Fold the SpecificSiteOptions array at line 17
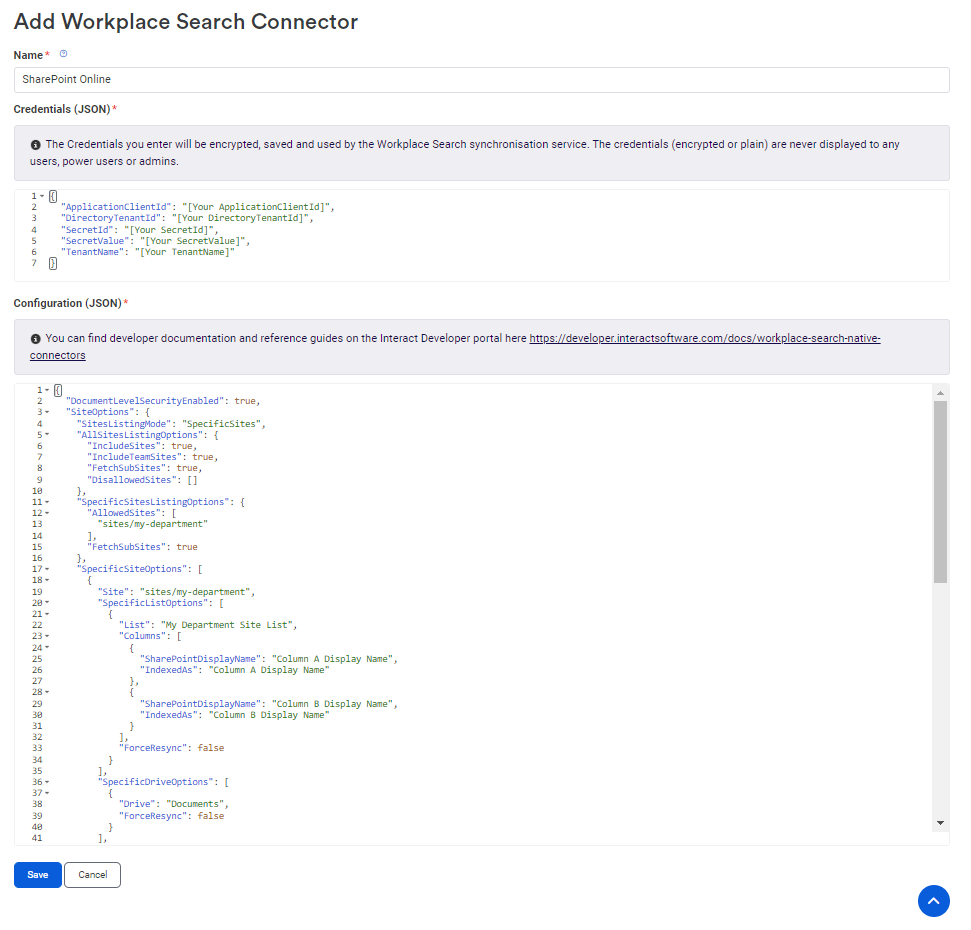This screenshot has width=971, height=930. point(47,569)
